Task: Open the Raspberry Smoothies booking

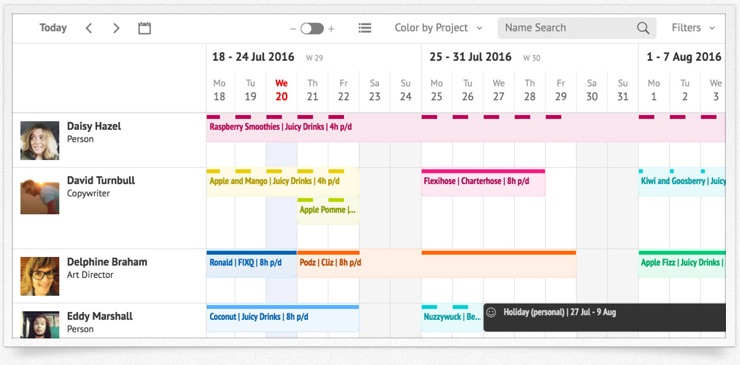Action: (466, 127)
